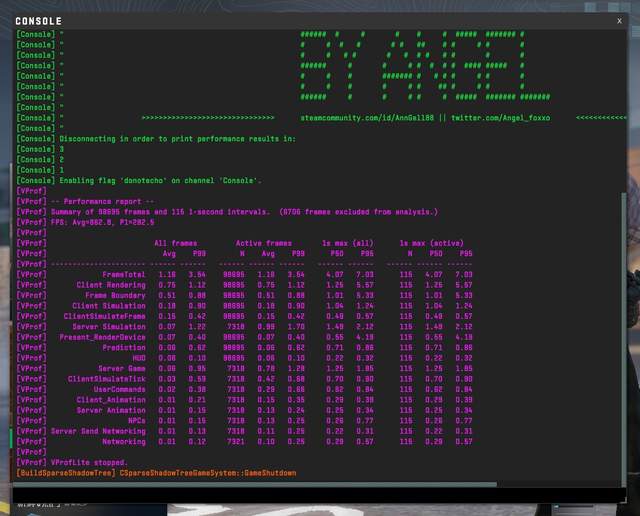The height and width of the screenshot is (516, 640).
Task: Click the 'Prediction' row label
Action: 124,348
